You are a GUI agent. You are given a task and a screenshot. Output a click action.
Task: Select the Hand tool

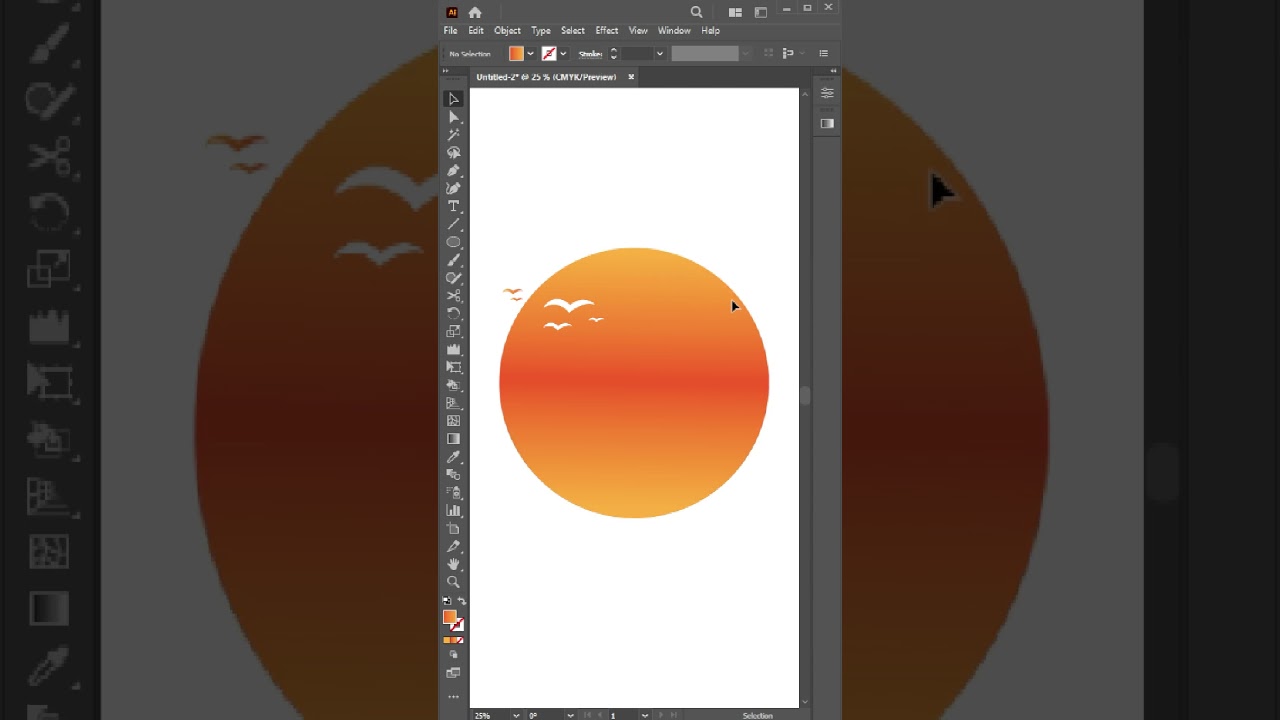pos(453,564)
